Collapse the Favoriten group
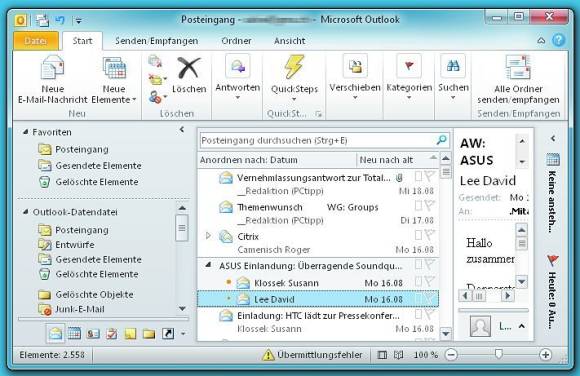 [x=25, y=132]
